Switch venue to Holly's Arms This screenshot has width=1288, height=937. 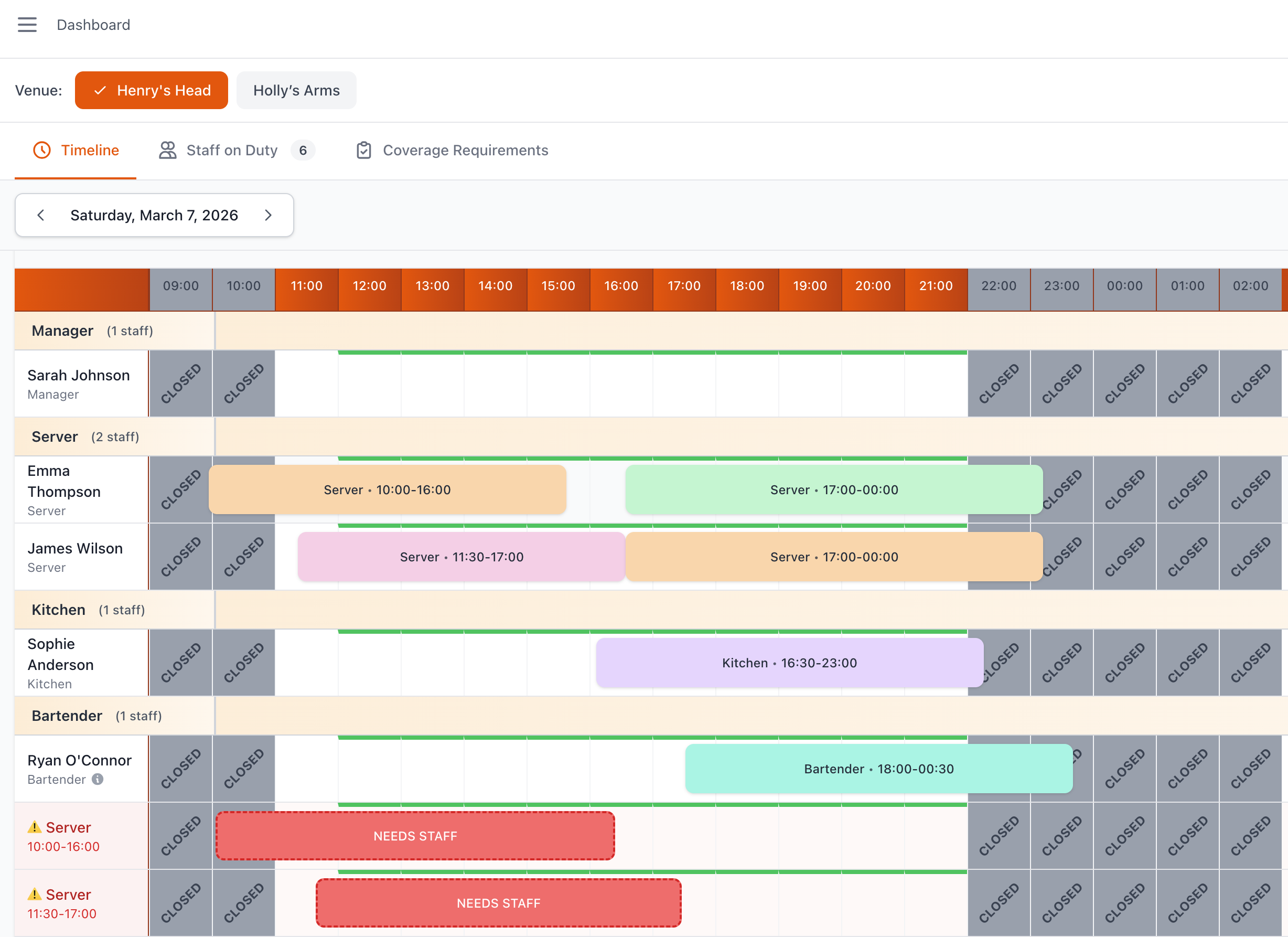click(x=296, y=90)
